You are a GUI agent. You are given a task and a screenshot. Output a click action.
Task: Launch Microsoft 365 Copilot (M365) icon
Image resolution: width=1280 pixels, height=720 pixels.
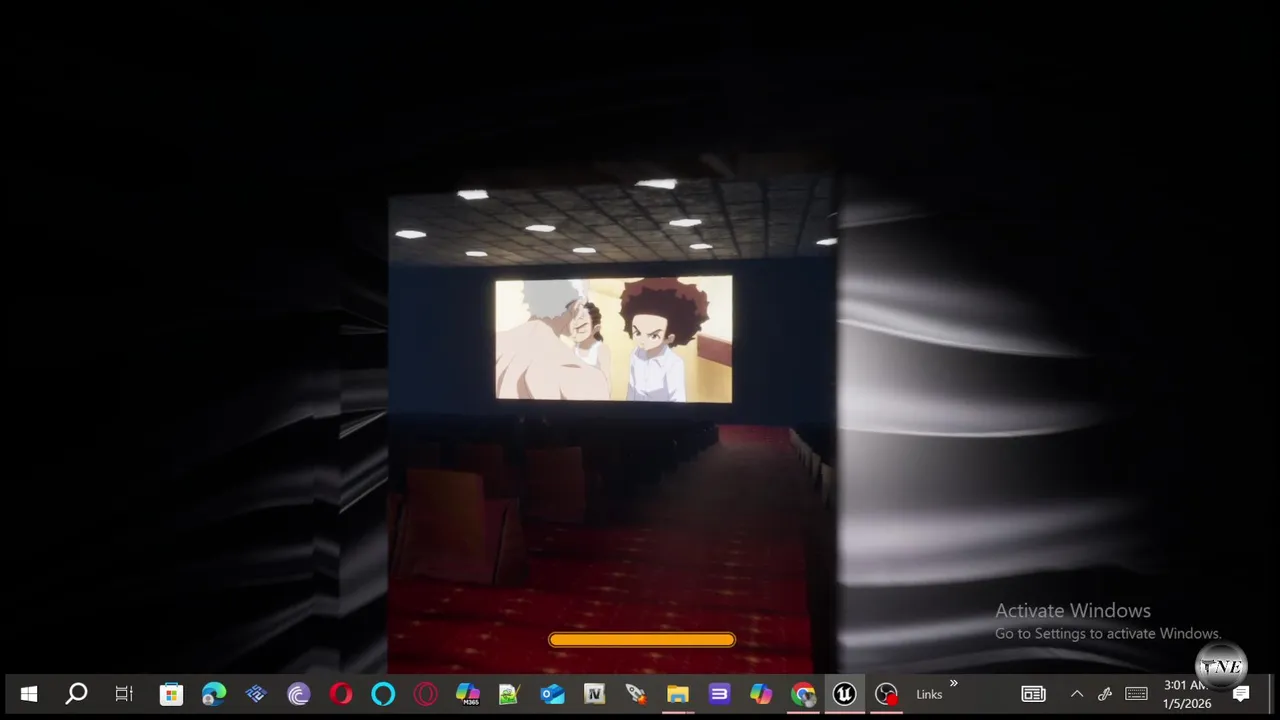click(x=468, y=694)
